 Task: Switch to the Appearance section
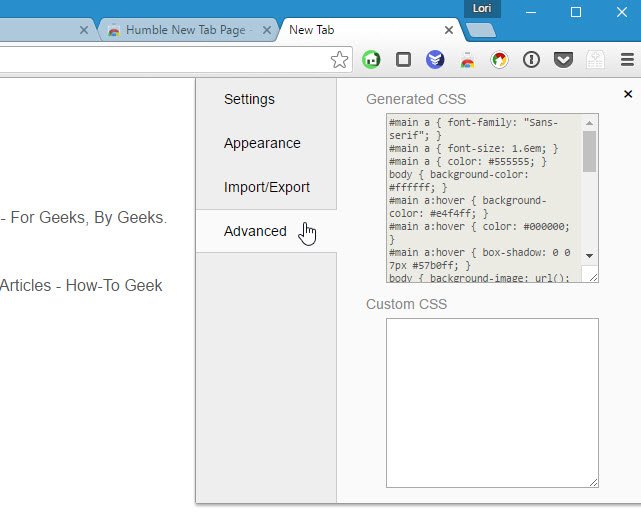[262, 143]
